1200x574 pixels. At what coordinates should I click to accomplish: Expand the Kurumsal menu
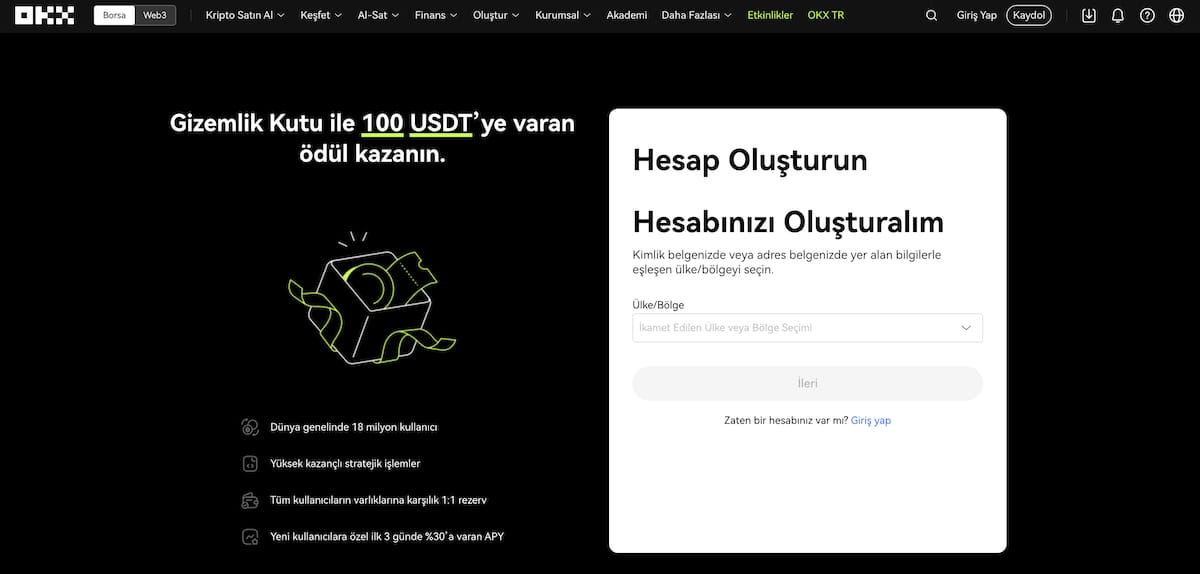pos(563,15)
